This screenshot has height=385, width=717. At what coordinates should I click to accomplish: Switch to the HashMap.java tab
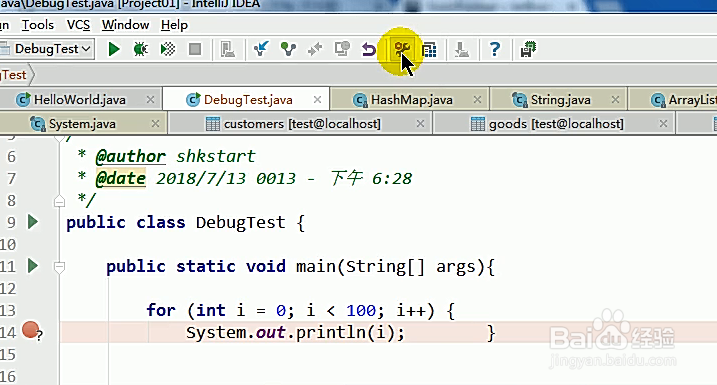tap(411, 100)
